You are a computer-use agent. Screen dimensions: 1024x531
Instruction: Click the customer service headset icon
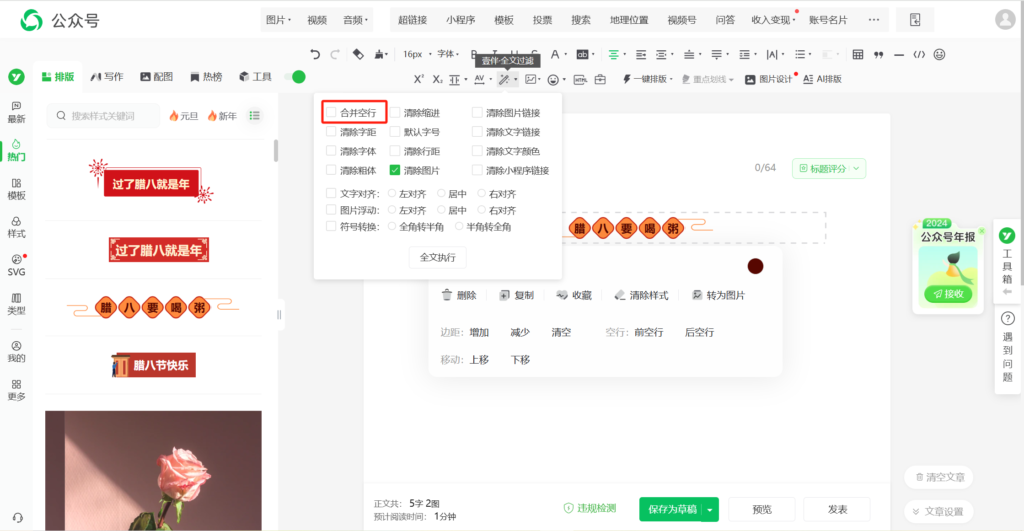[18, 517]
